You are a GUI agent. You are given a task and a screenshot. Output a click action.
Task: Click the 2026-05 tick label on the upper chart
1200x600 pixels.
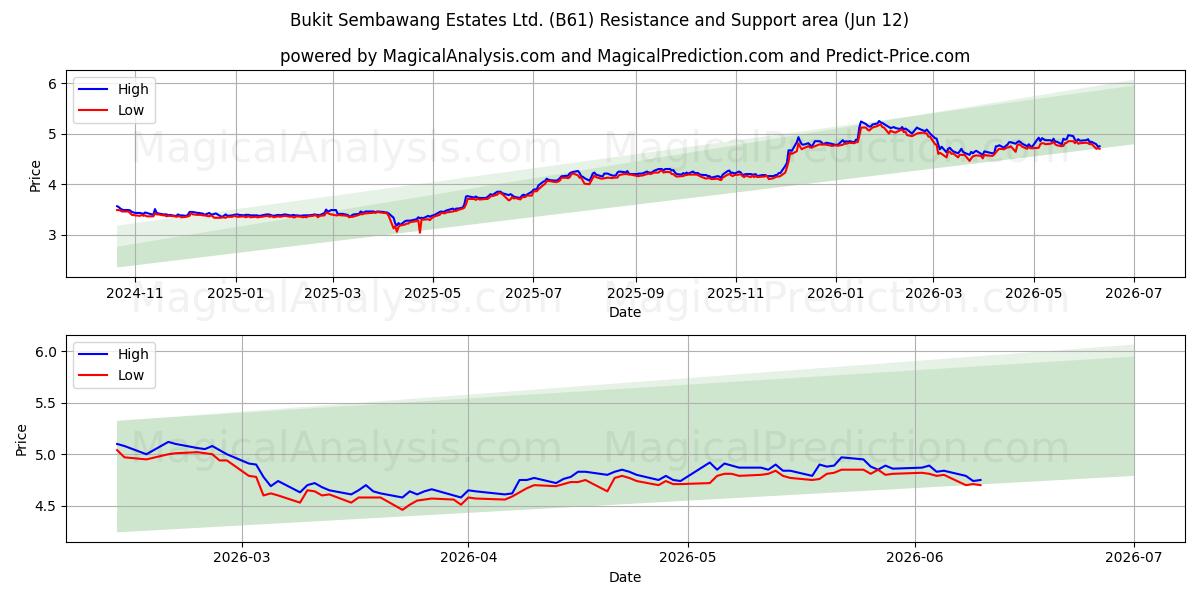click(x=1034, y=294)
